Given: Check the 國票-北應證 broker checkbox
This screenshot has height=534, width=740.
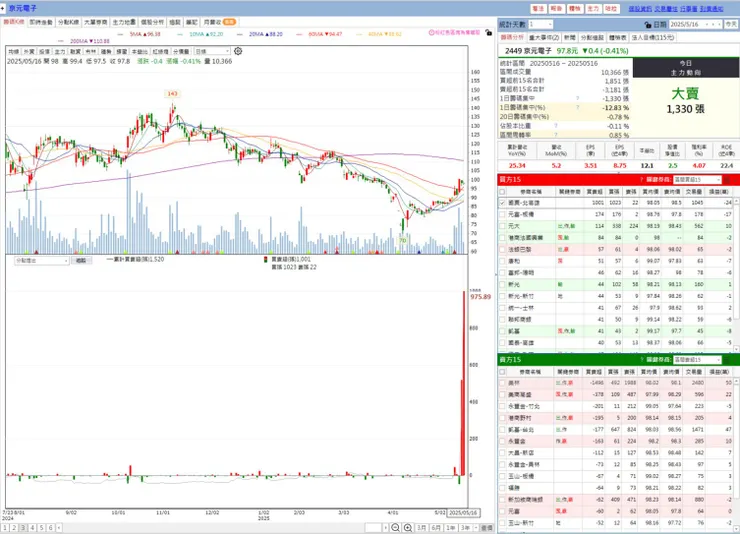Looking at the screenshot, I should [x=502, y=203].
